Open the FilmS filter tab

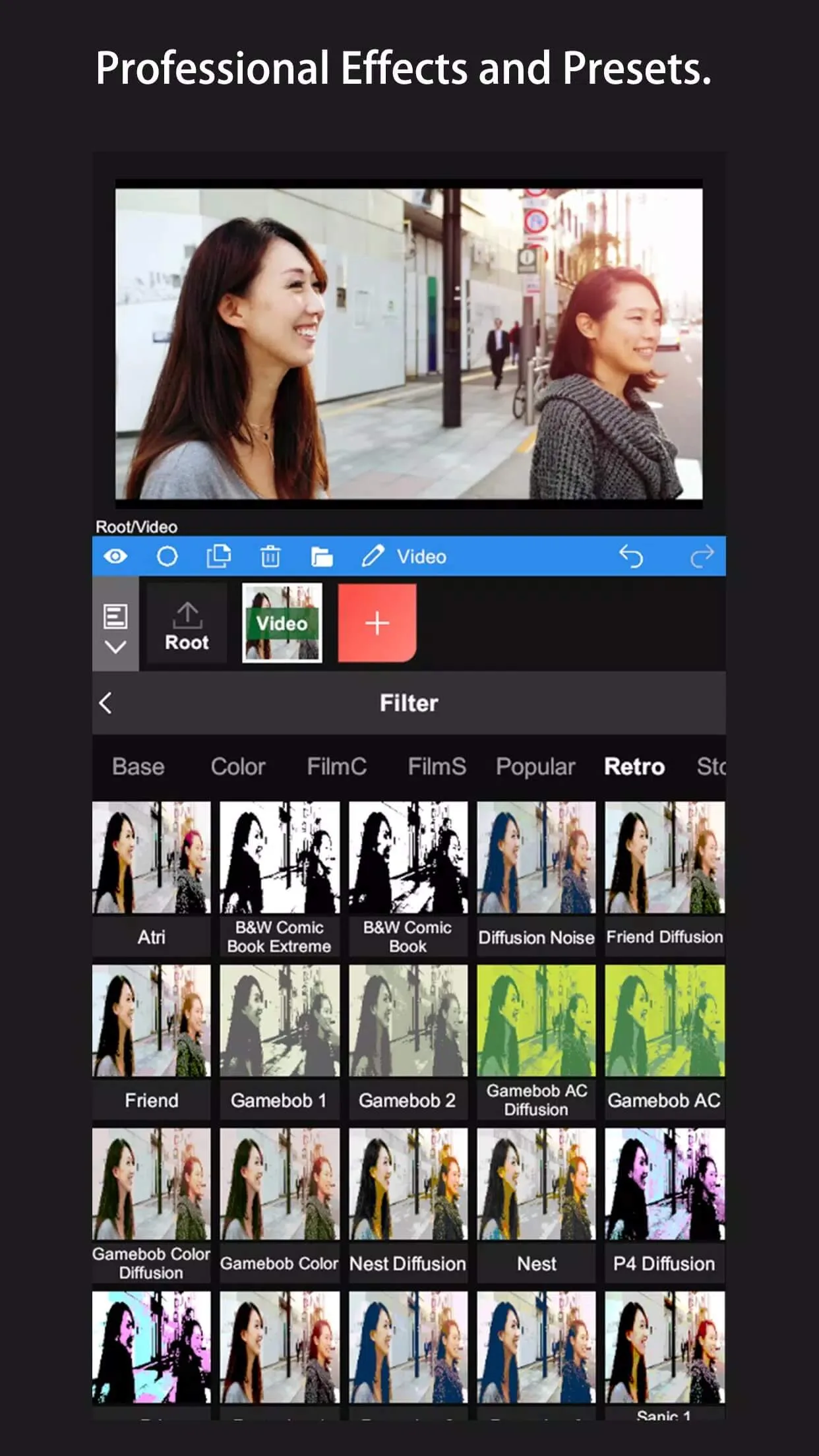tap(437, 767)
